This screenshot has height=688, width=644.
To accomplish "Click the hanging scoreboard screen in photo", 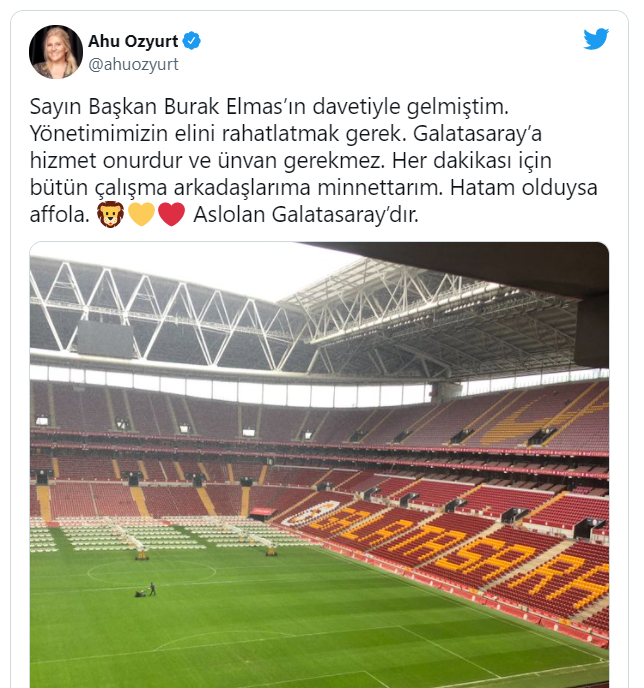I will 105,339.
